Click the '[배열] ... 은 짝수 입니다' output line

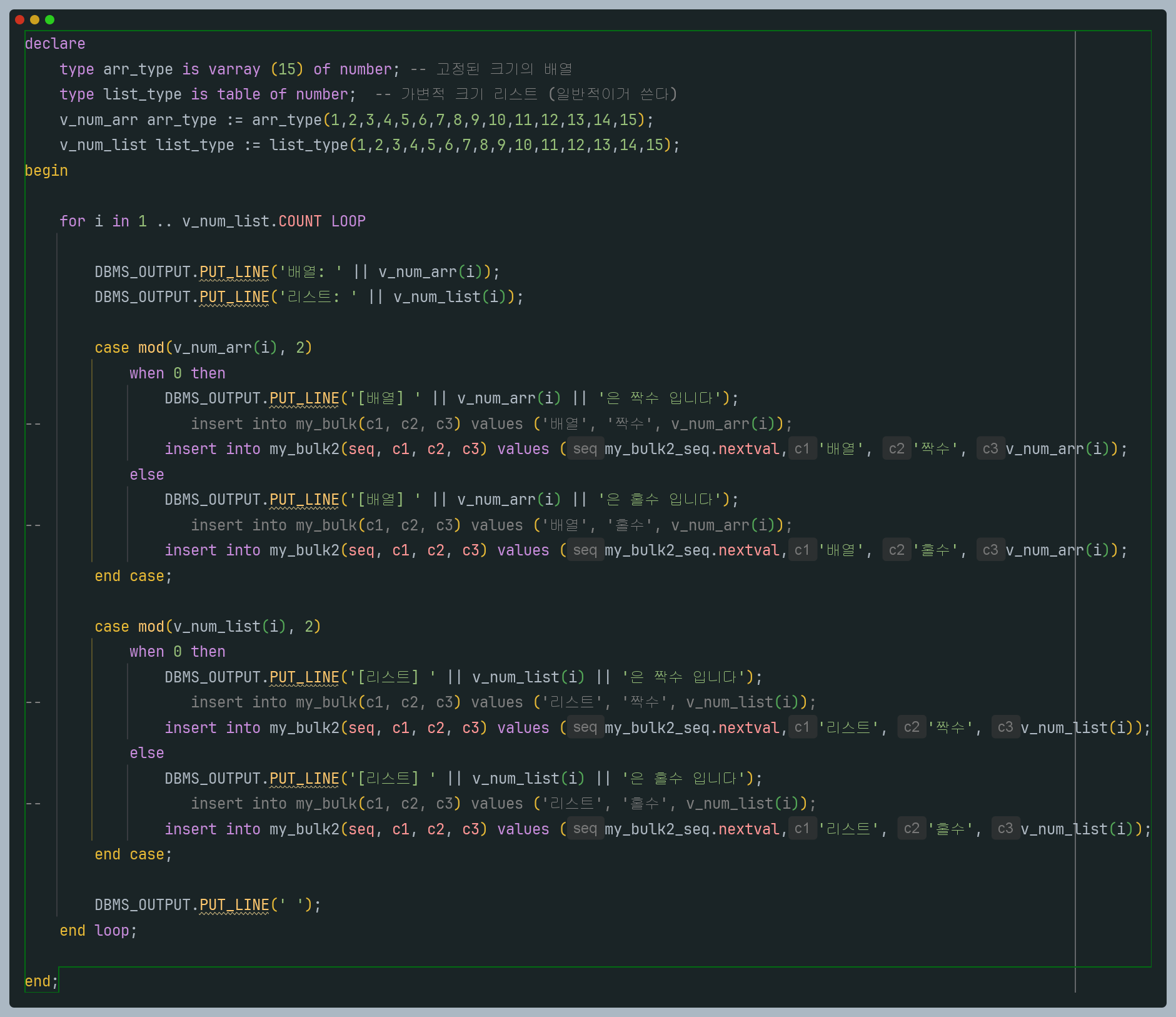click(x=451, y=398)
